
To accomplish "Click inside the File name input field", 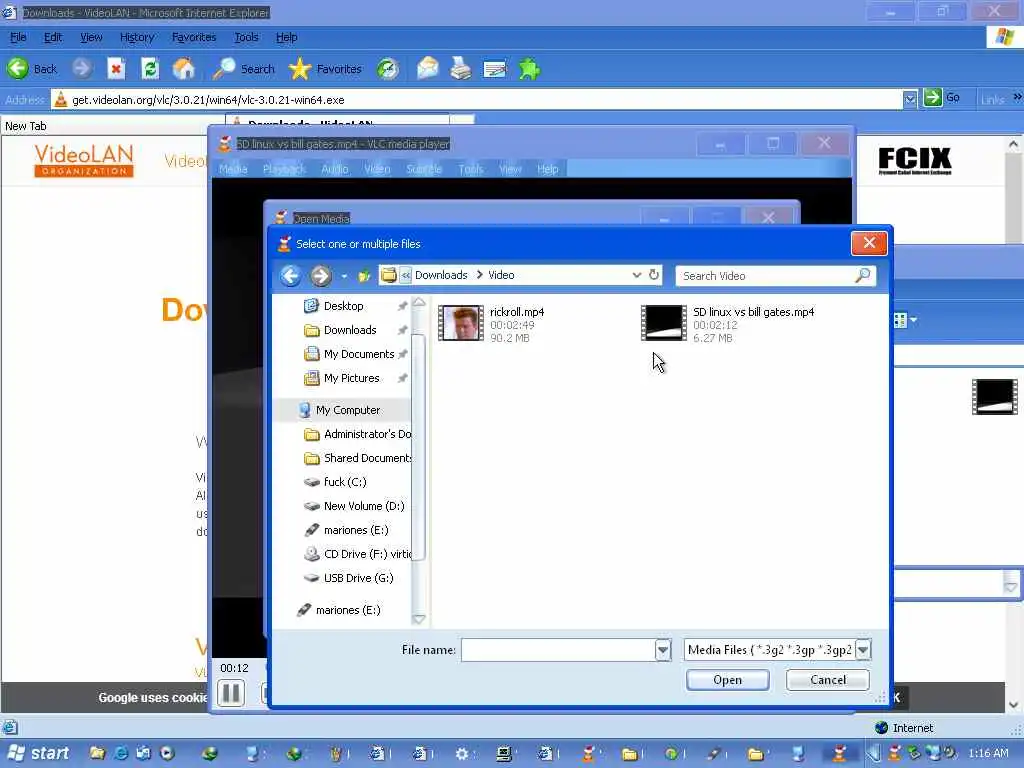I will pos(558,650).
